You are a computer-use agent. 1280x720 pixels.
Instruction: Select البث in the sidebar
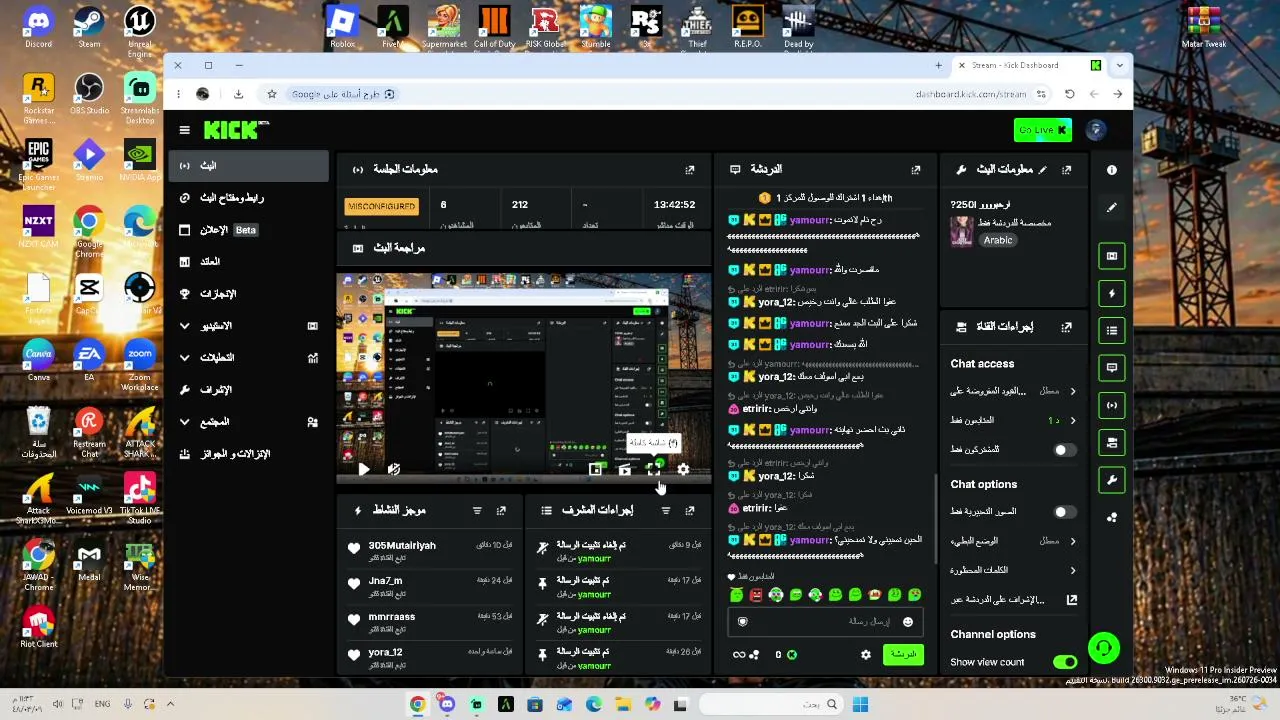[250, 166]
